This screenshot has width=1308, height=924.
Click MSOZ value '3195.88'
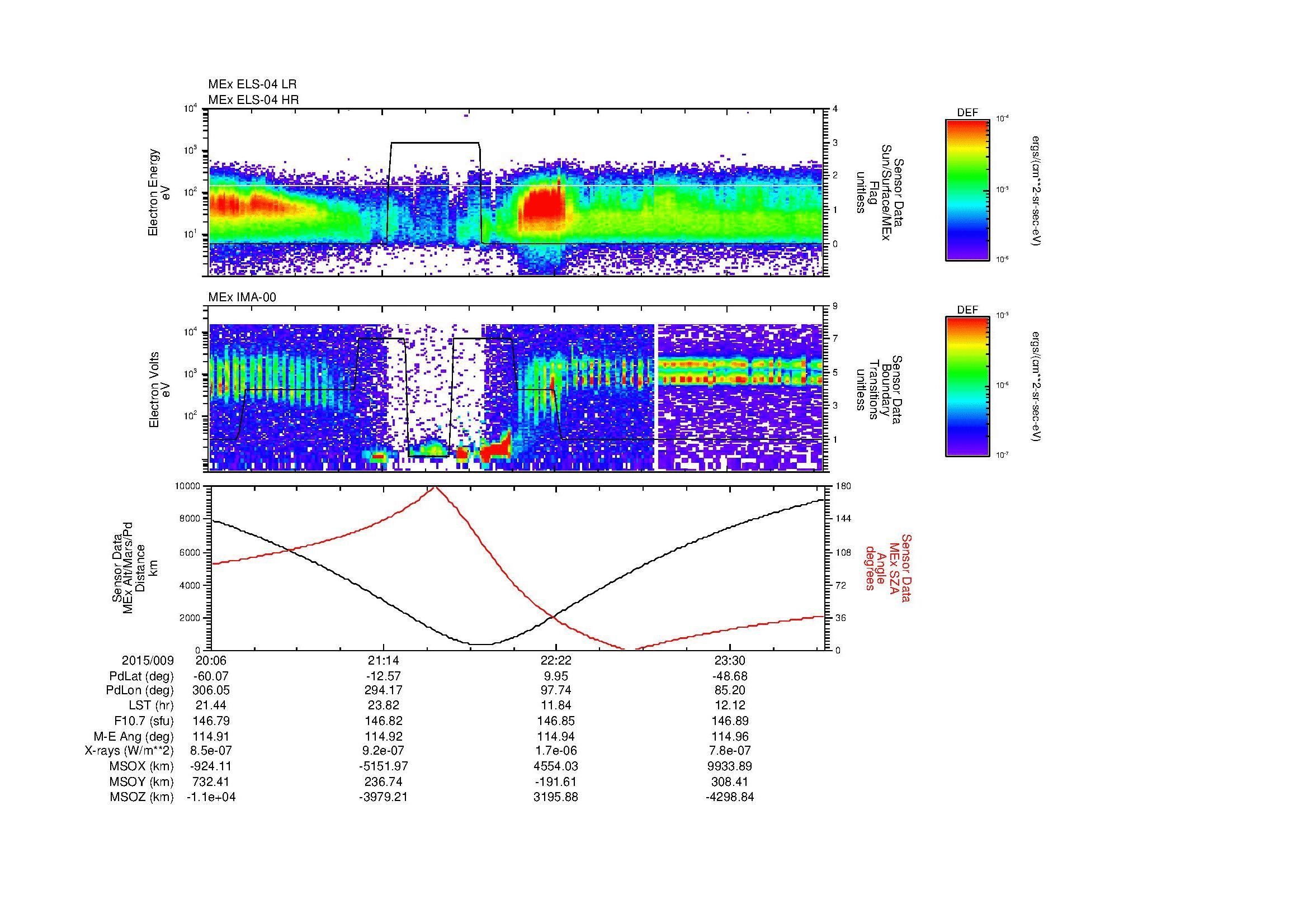556,797
